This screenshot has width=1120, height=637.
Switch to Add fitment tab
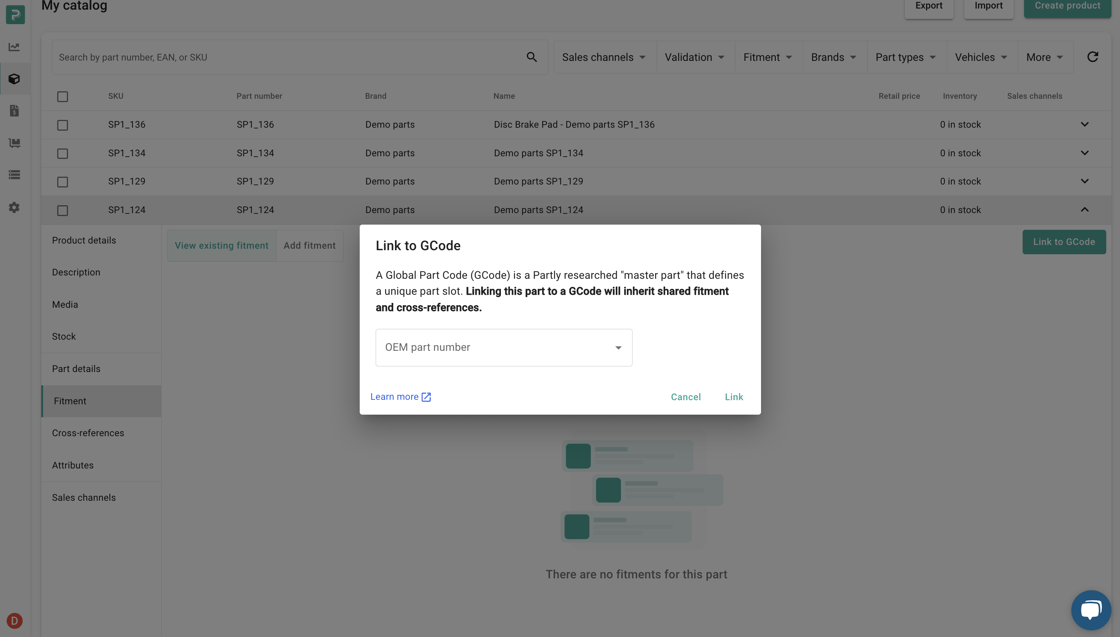coord(309,246)
